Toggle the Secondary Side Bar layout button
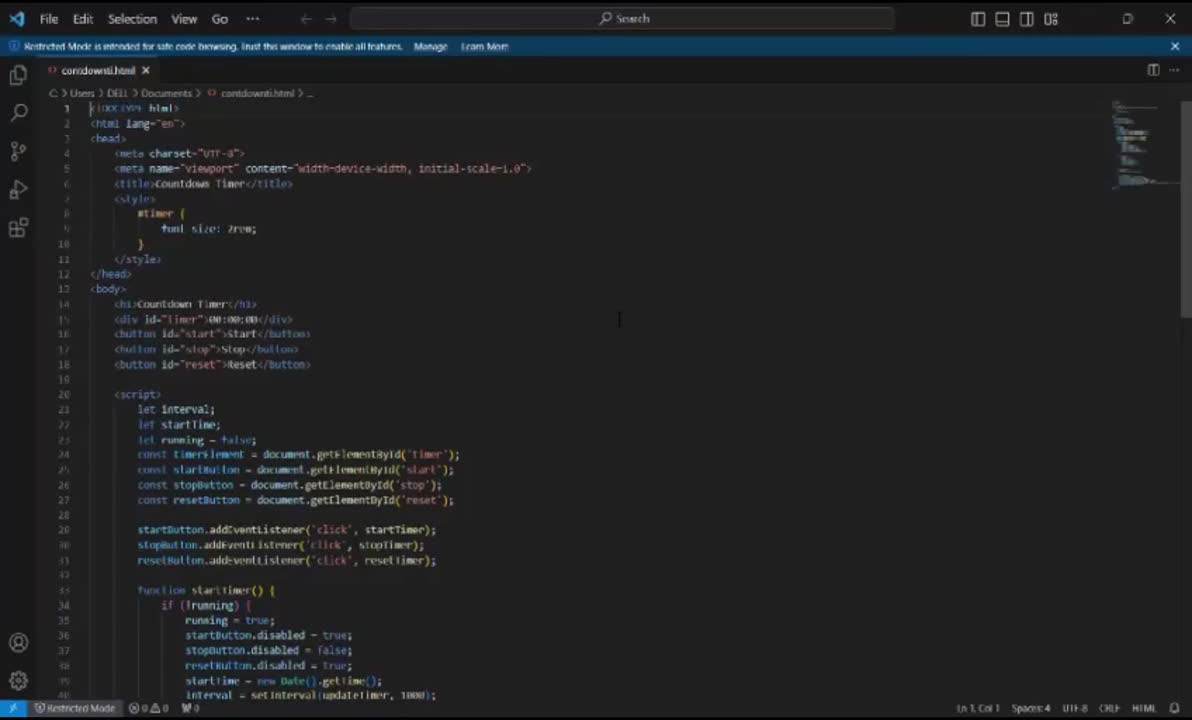Viewport: 1192px width, 720px height. [x=1027, y=19]
